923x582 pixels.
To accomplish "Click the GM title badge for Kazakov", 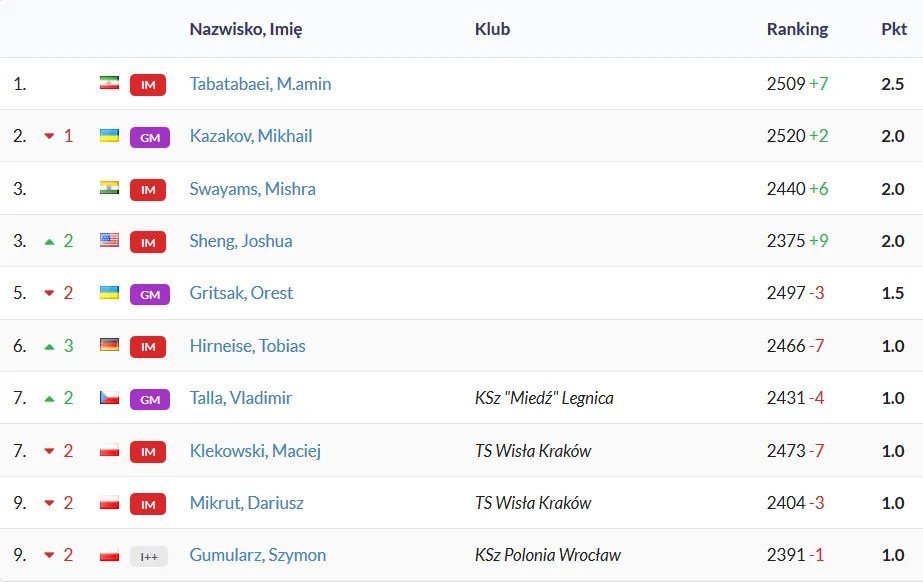I will pos(149,137).
